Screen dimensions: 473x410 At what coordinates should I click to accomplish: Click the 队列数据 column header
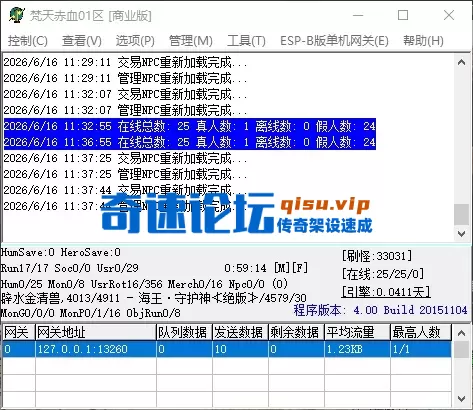click(184, 332)
